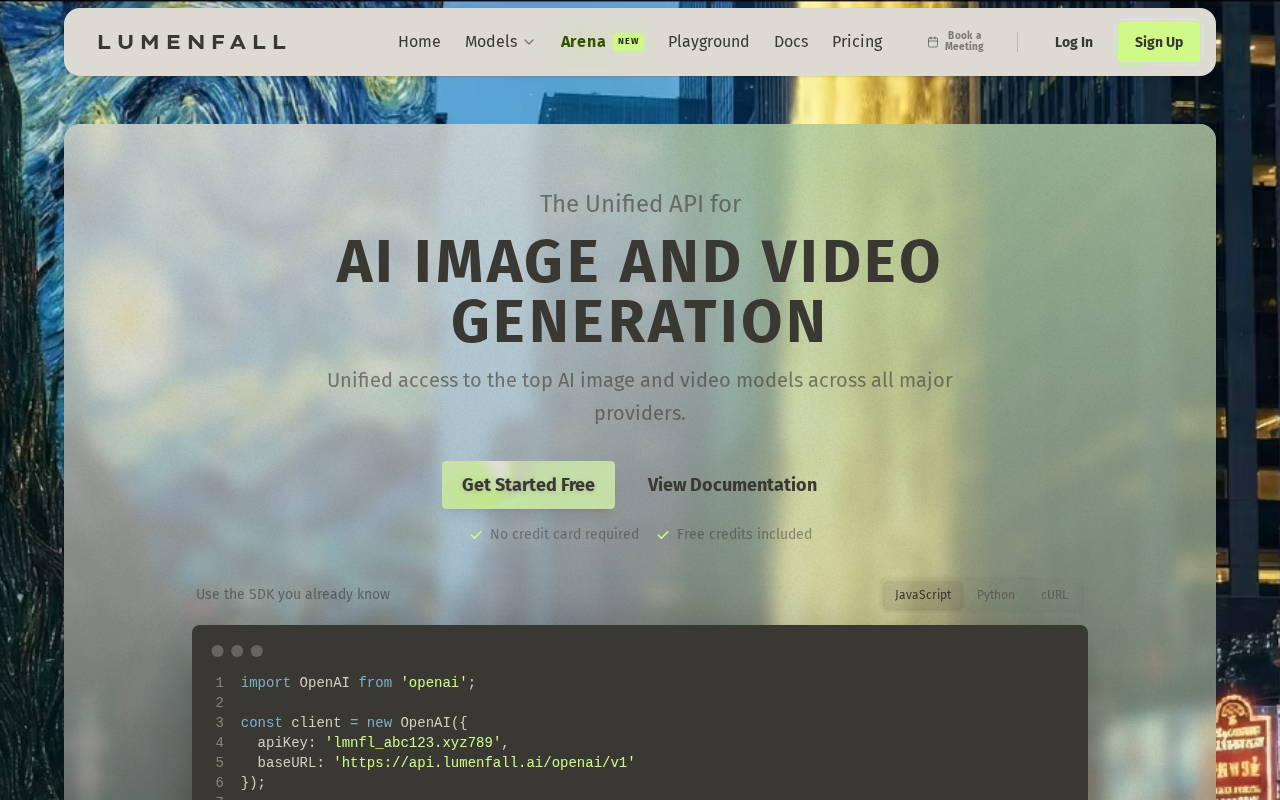Viewport: 1280px width, 800px height.
Task: Switch to the Python code tab
Action: 996,595
